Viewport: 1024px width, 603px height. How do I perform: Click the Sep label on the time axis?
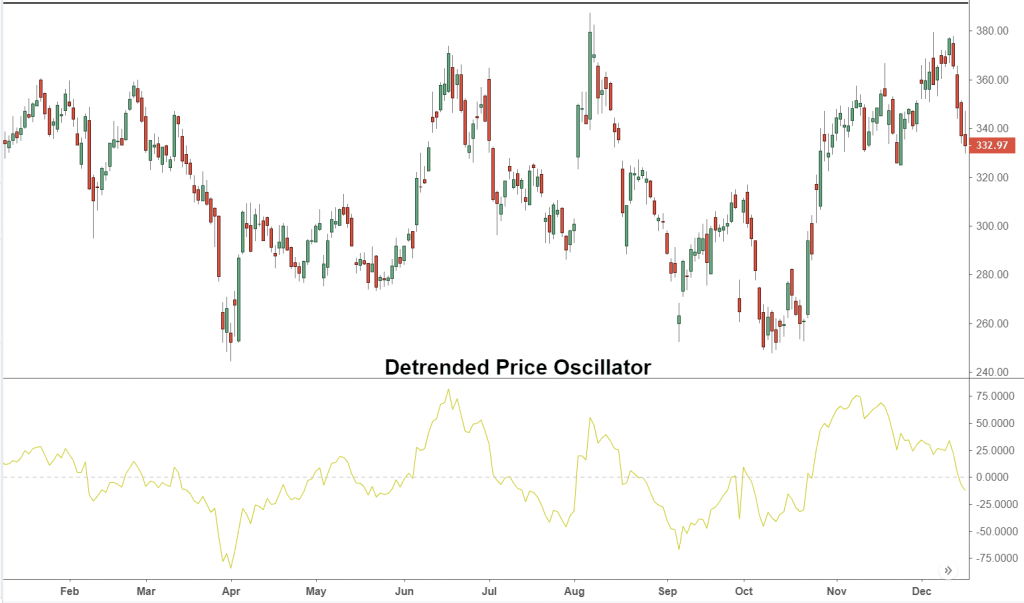(x=667, y=591)
